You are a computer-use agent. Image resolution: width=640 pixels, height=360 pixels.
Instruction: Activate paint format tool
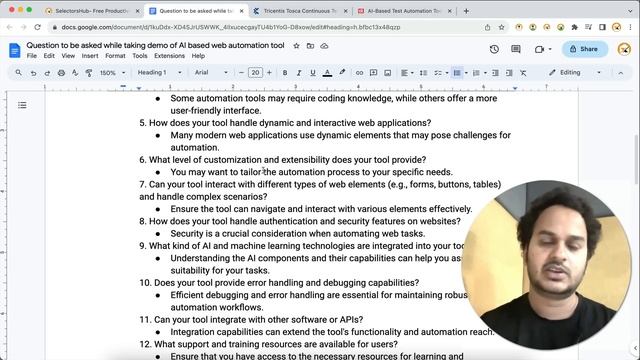(x=89, y=73)
